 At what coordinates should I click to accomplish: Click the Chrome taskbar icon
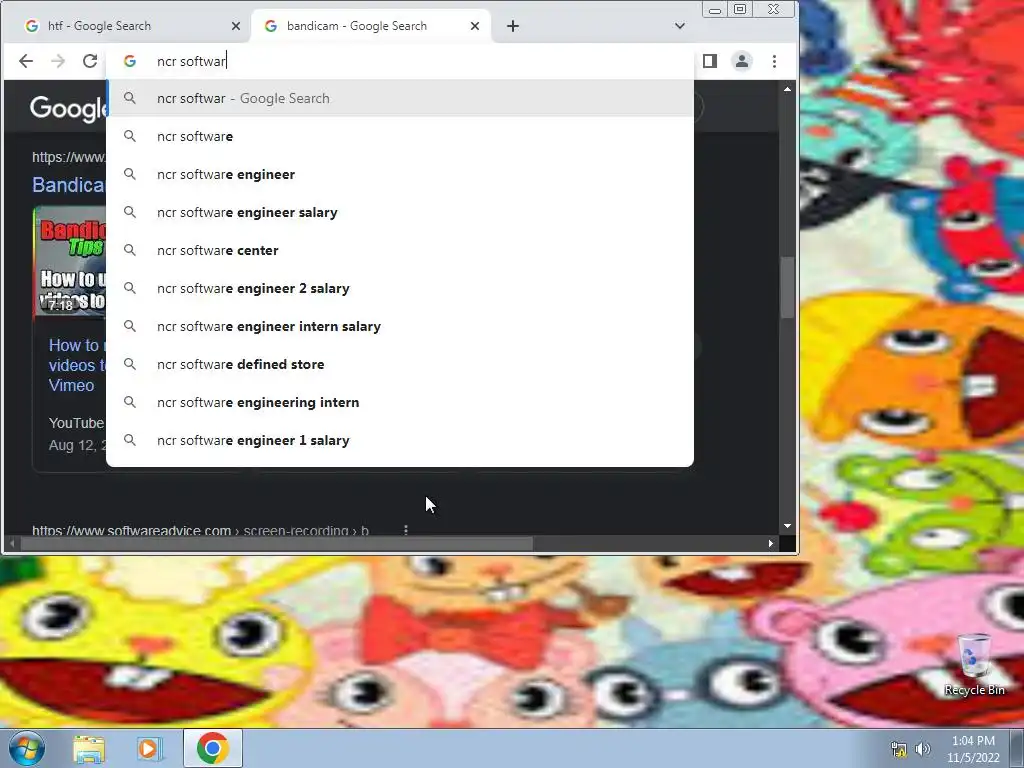[212, 748]
